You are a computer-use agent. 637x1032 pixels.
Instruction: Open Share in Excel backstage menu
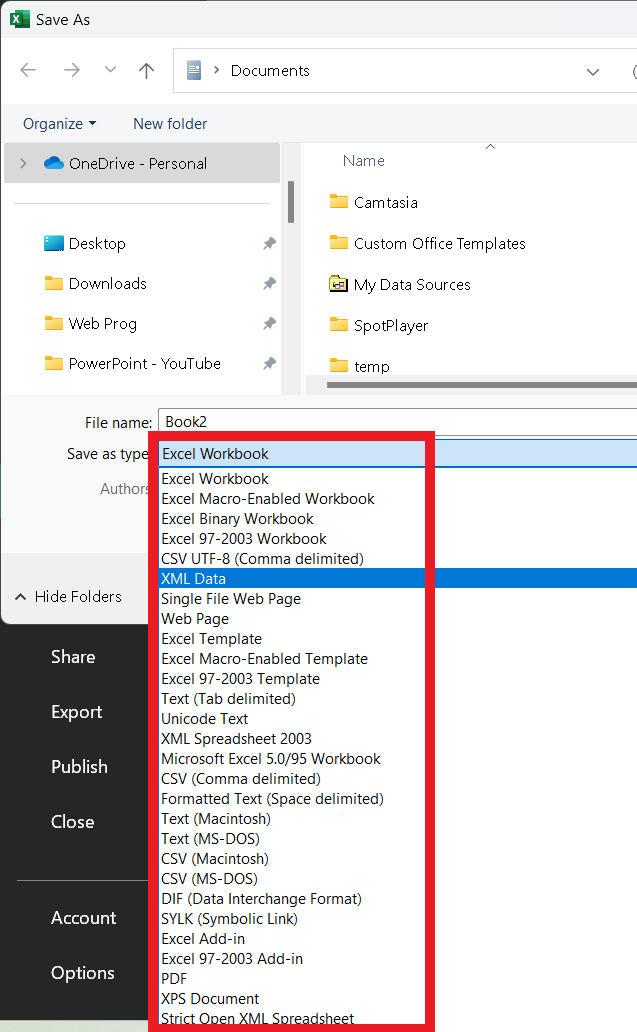click(73, 657)
